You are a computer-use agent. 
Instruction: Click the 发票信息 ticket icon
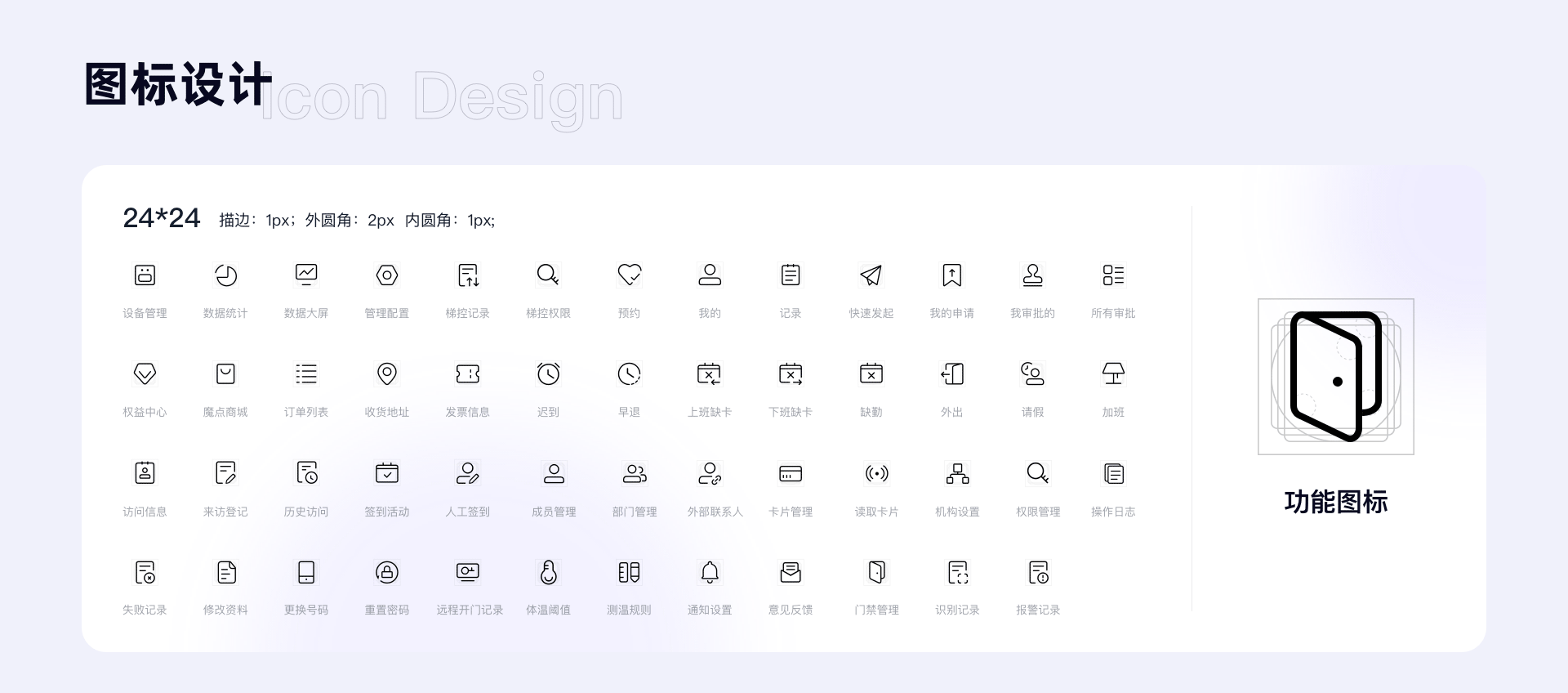(468, 374)
